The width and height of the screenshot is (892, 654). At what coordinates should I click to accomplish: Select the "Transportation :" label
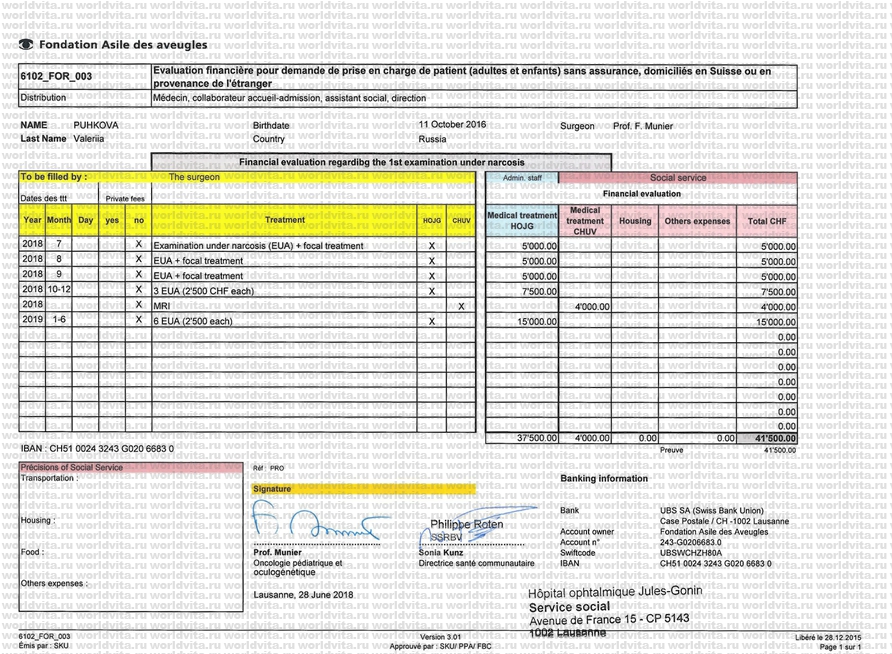pos(49,478)
